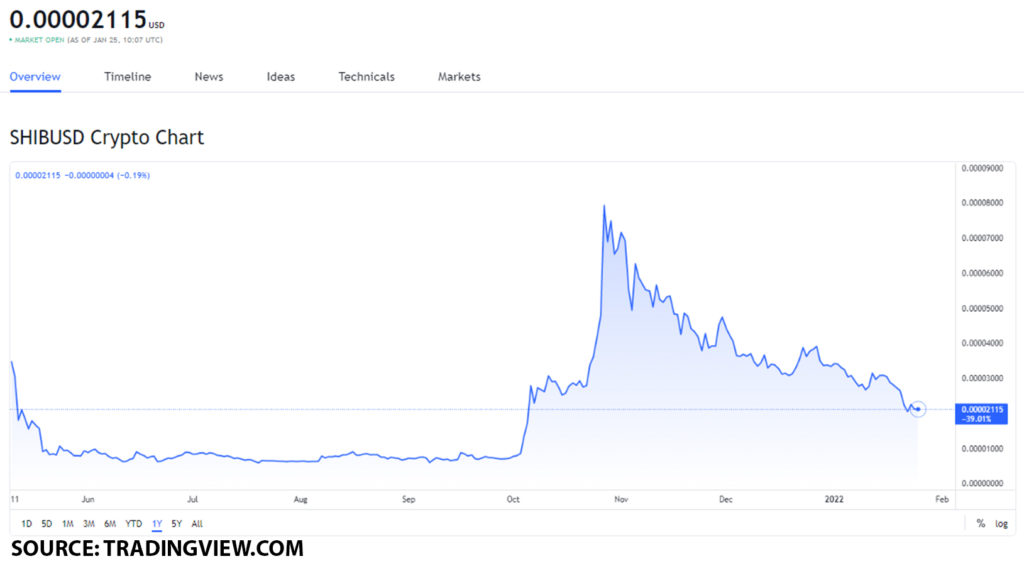Click the Sep label on time axis
This screenshot has width=1024, height=571.
pos(408,499)
